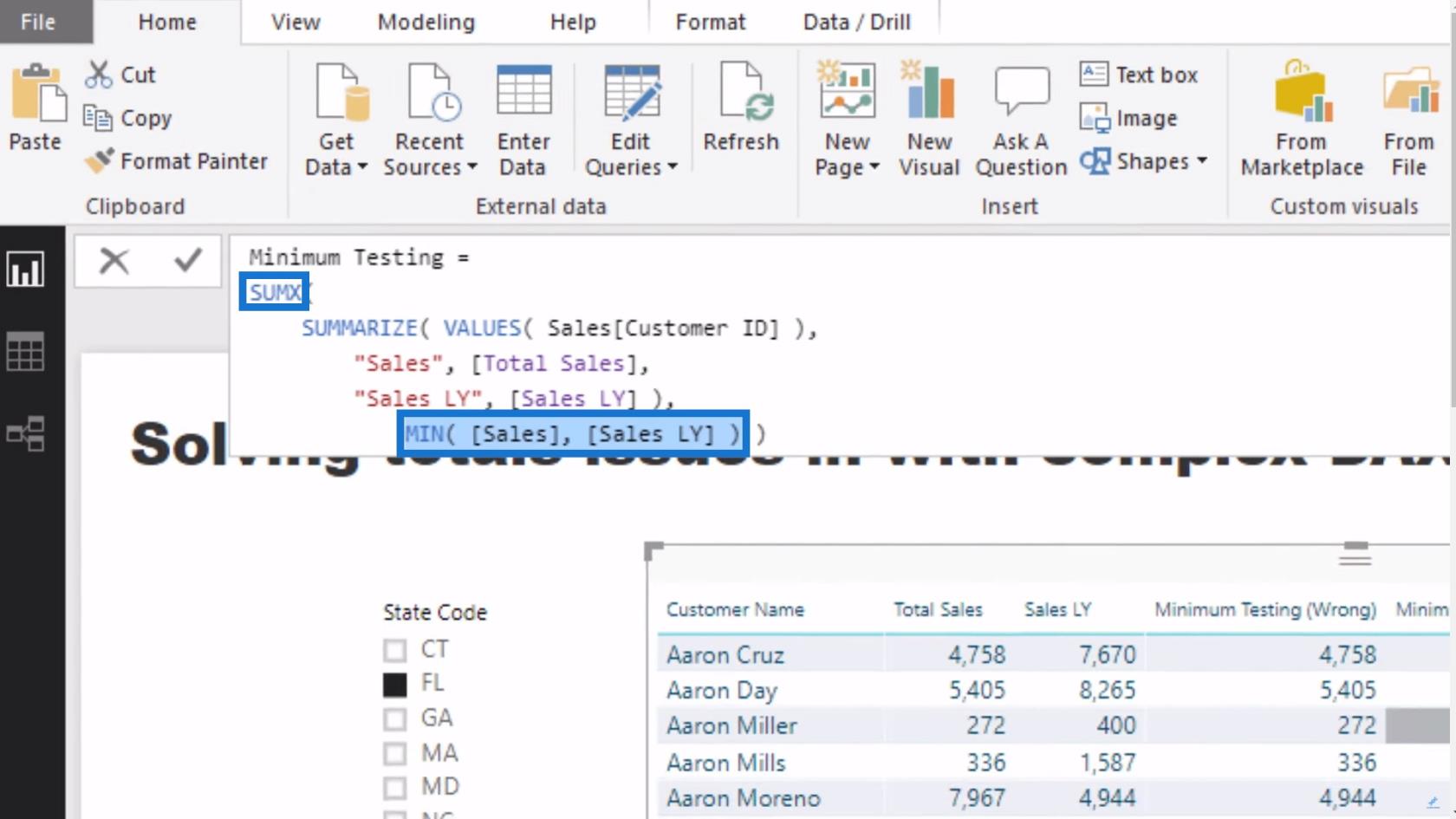This screenshot has width=1456, height=819.
Task: Sort by Total Sales column header
Action: (938, 610)
